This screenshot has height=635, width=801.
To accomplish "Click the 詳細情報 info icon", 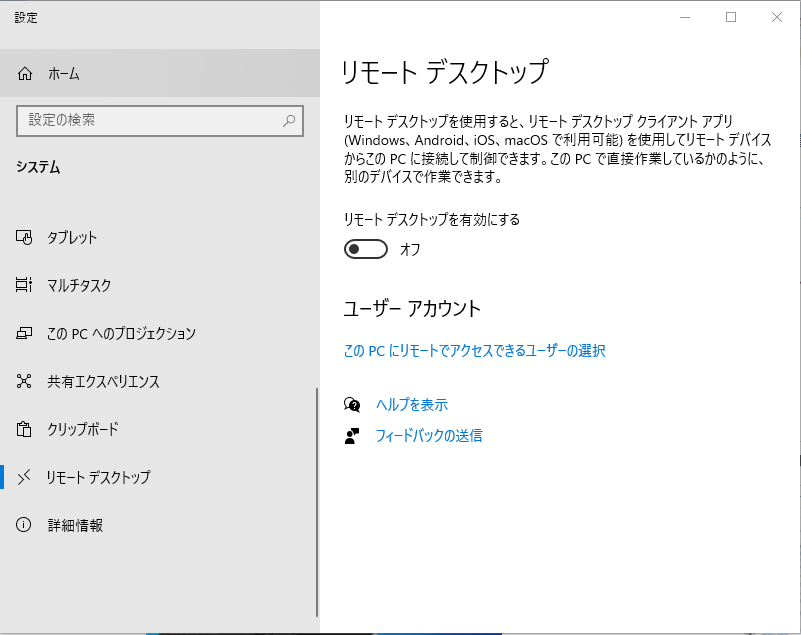I will pyautogui.click(x=23, y=525).
